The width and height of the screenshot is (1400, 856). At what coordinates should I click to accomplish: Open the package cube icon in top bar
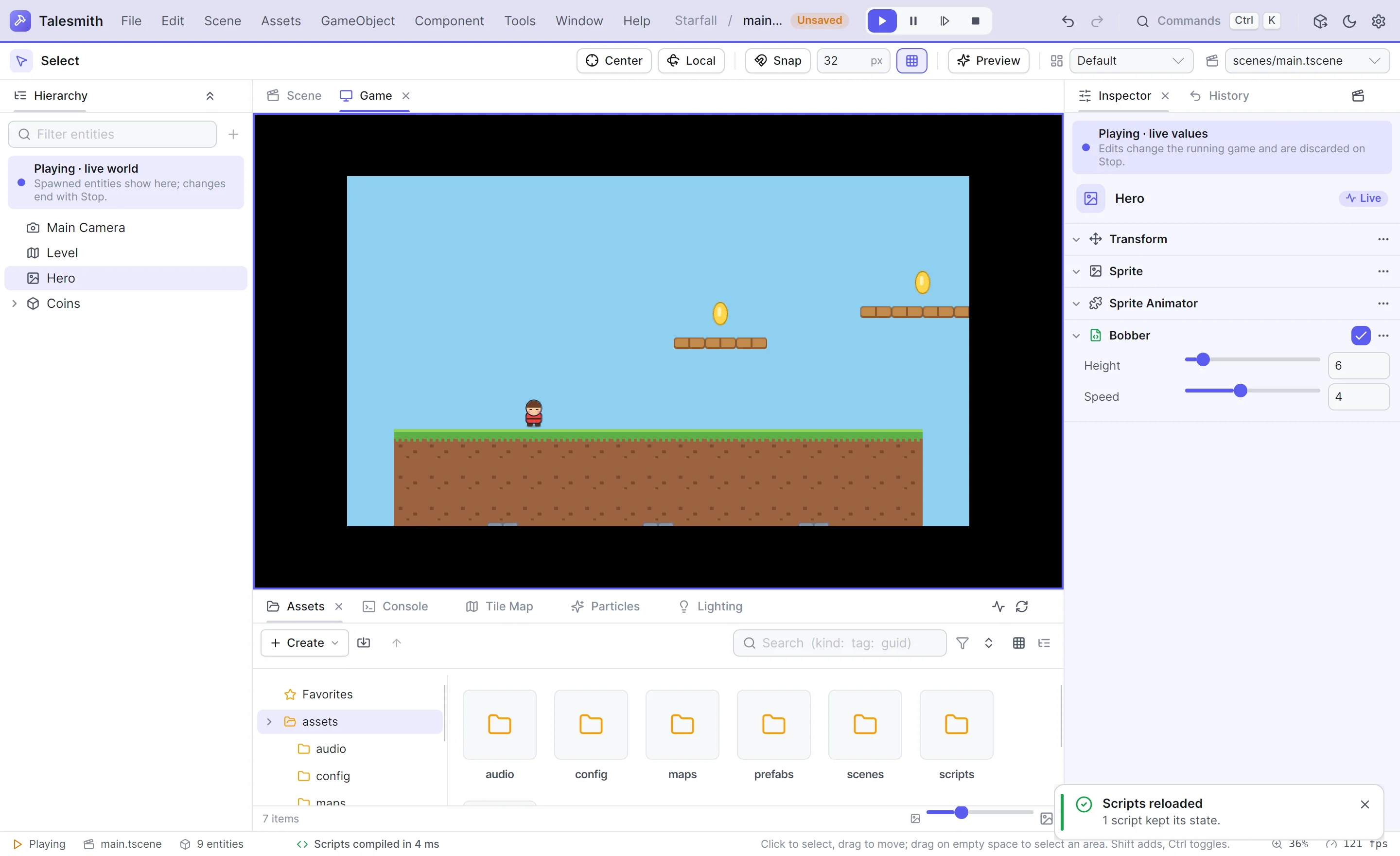click(1319, 21)
